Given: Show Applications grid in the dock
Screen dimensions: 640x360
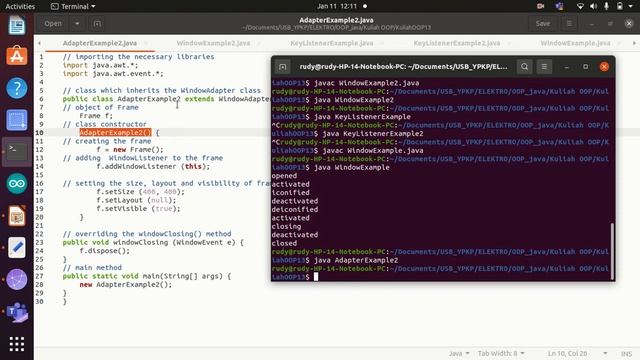Looking at the screenshot, I should pos(17,344).
